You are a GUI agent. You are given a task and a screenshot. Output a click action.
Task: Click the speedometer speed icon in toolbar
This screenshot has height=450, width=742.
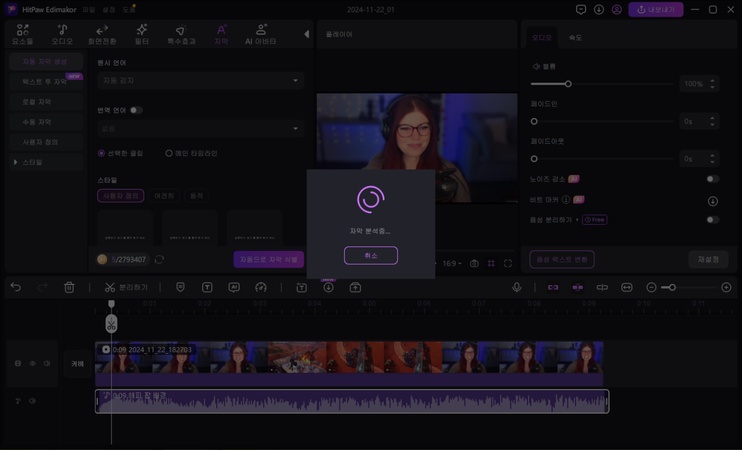[261, 288]
